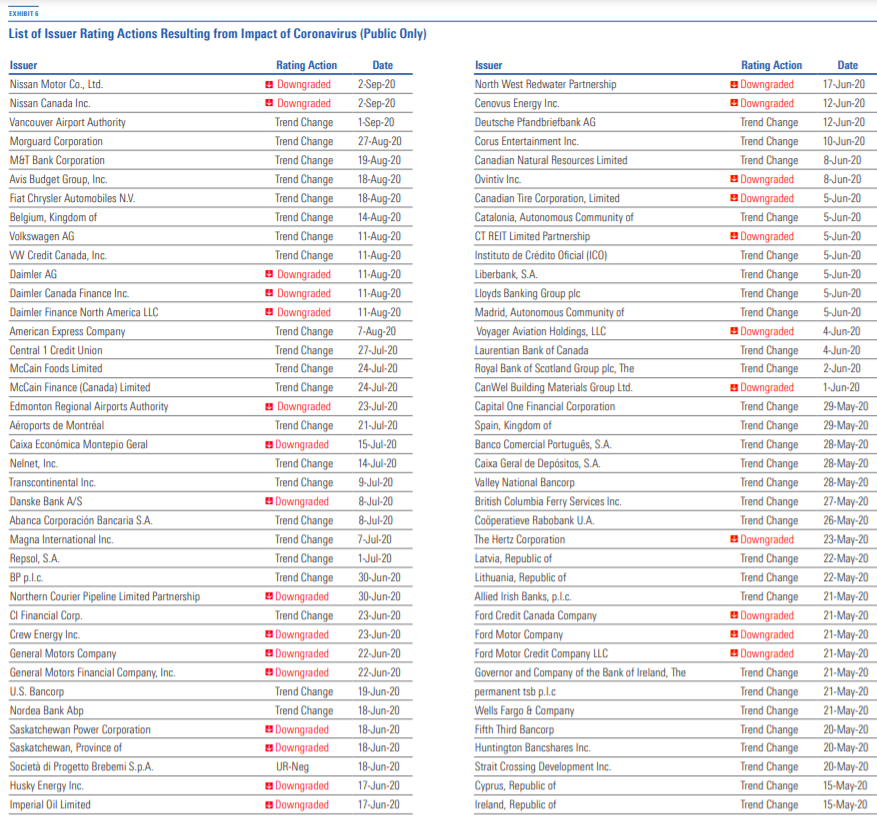The height and width of the screenshot is (828, 877).
Task: Select 'Deutsche Pfandbriefbank AG' issuer name
Action: 535,123
